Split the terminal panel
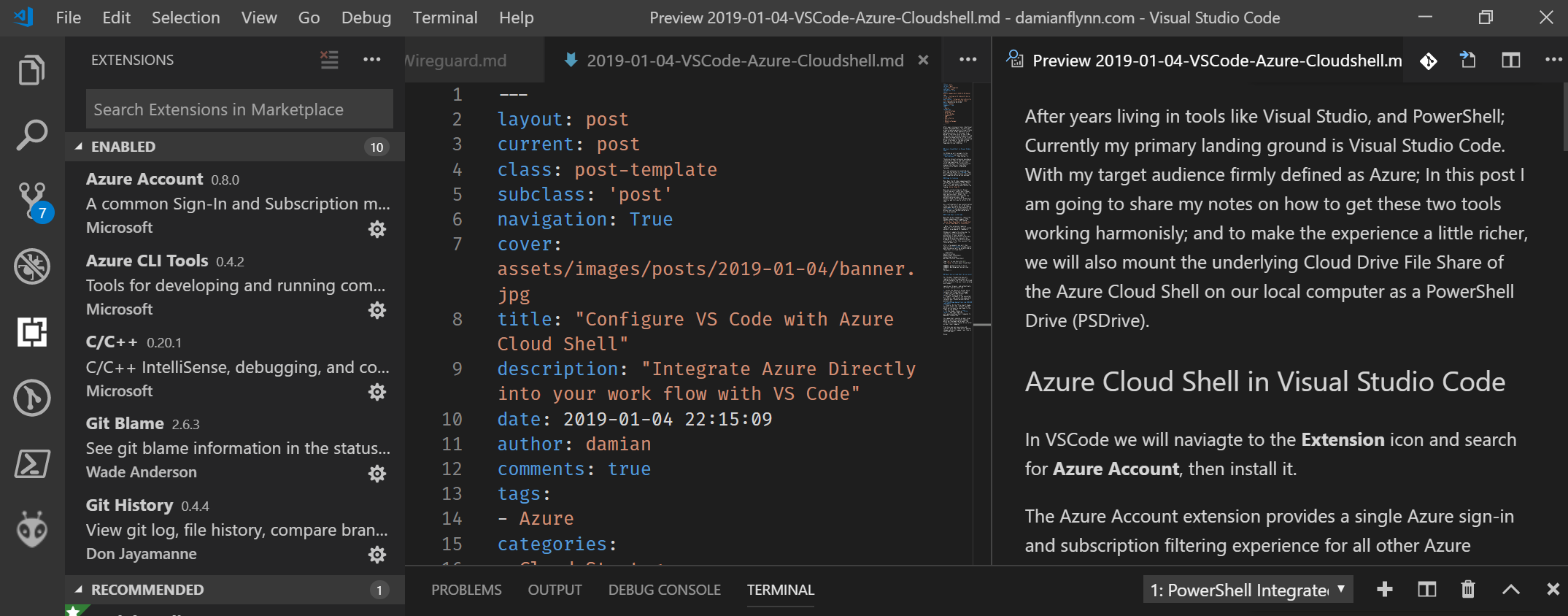Viewport: 1568px width, 616px height. tap(1427, 589)
